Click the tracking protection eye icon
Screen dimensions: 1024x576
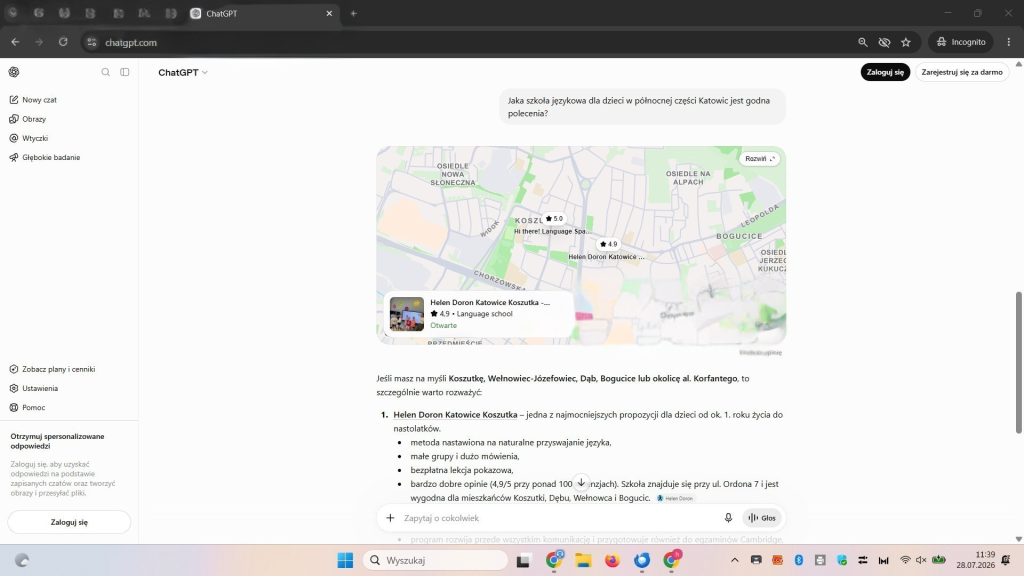tap(884, 42)
